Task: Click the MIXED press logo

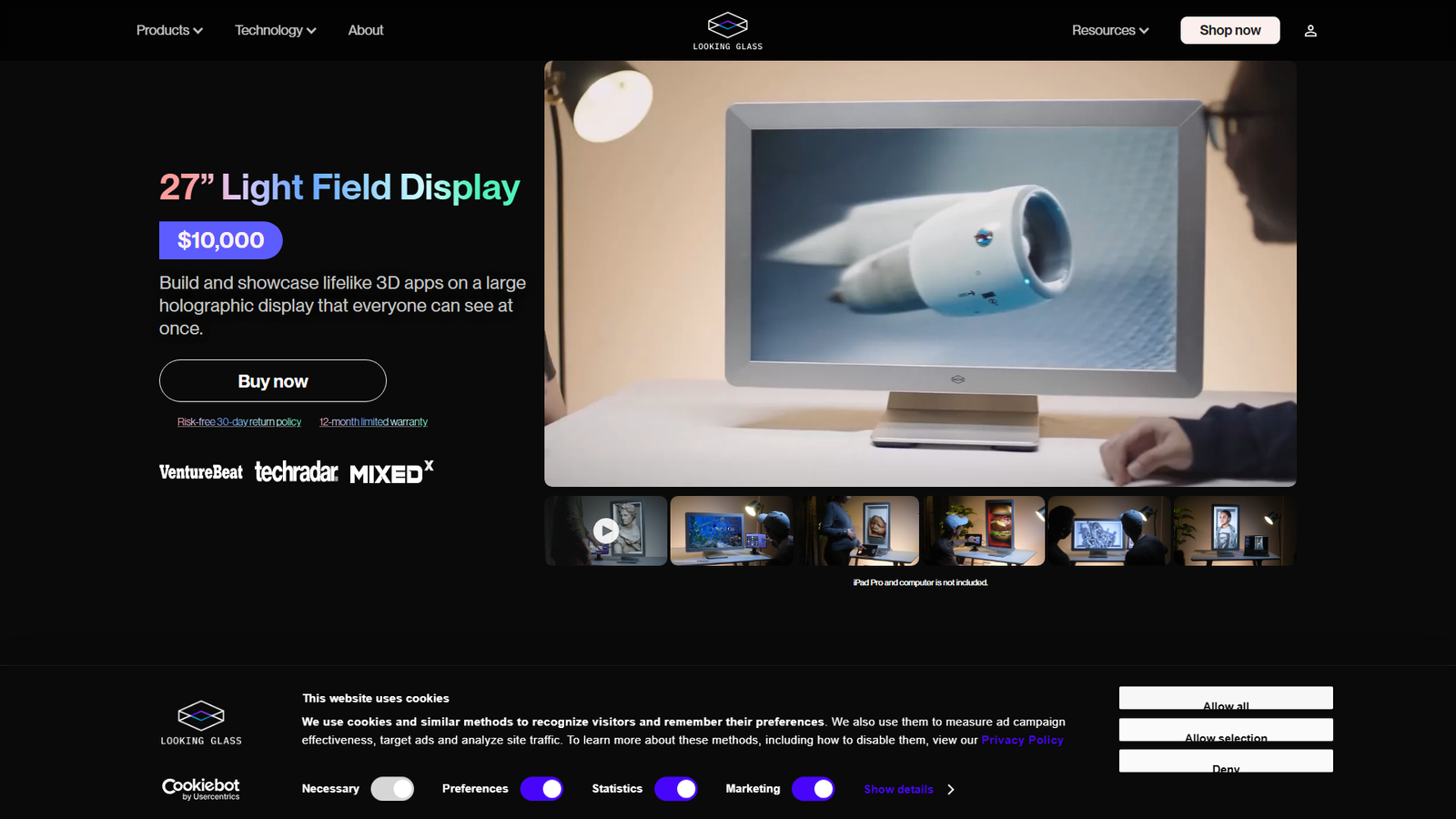Action: coord(391,472)
